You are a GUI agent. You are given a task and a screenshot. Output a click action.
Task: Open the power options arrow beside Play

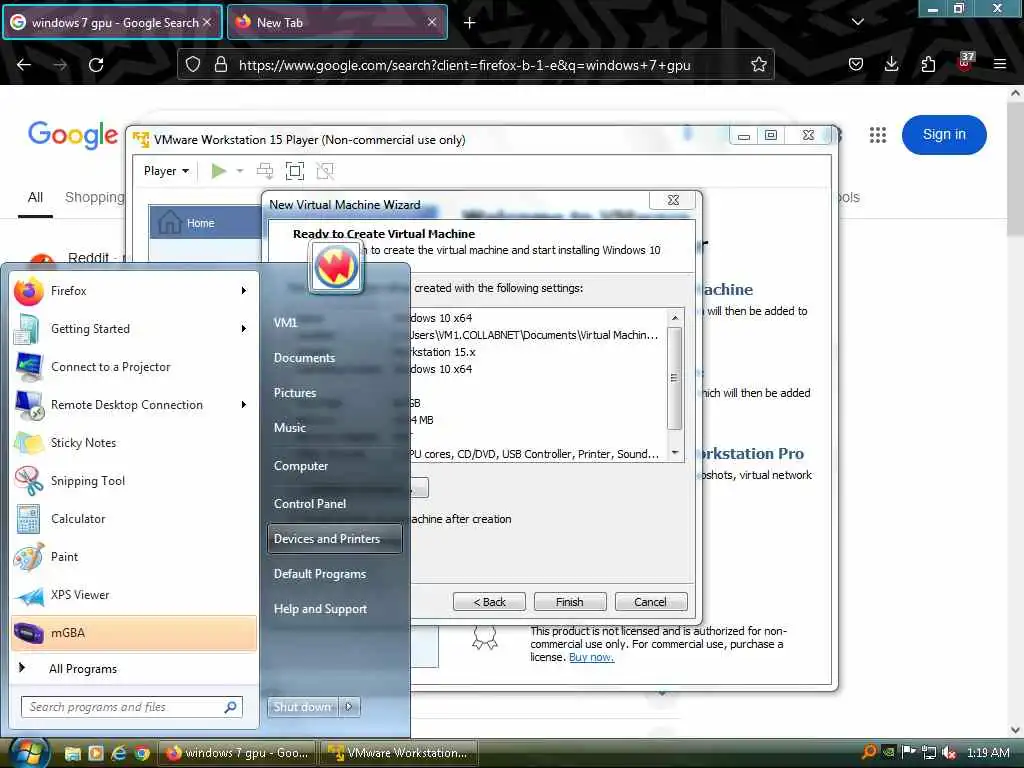[240, 171]
